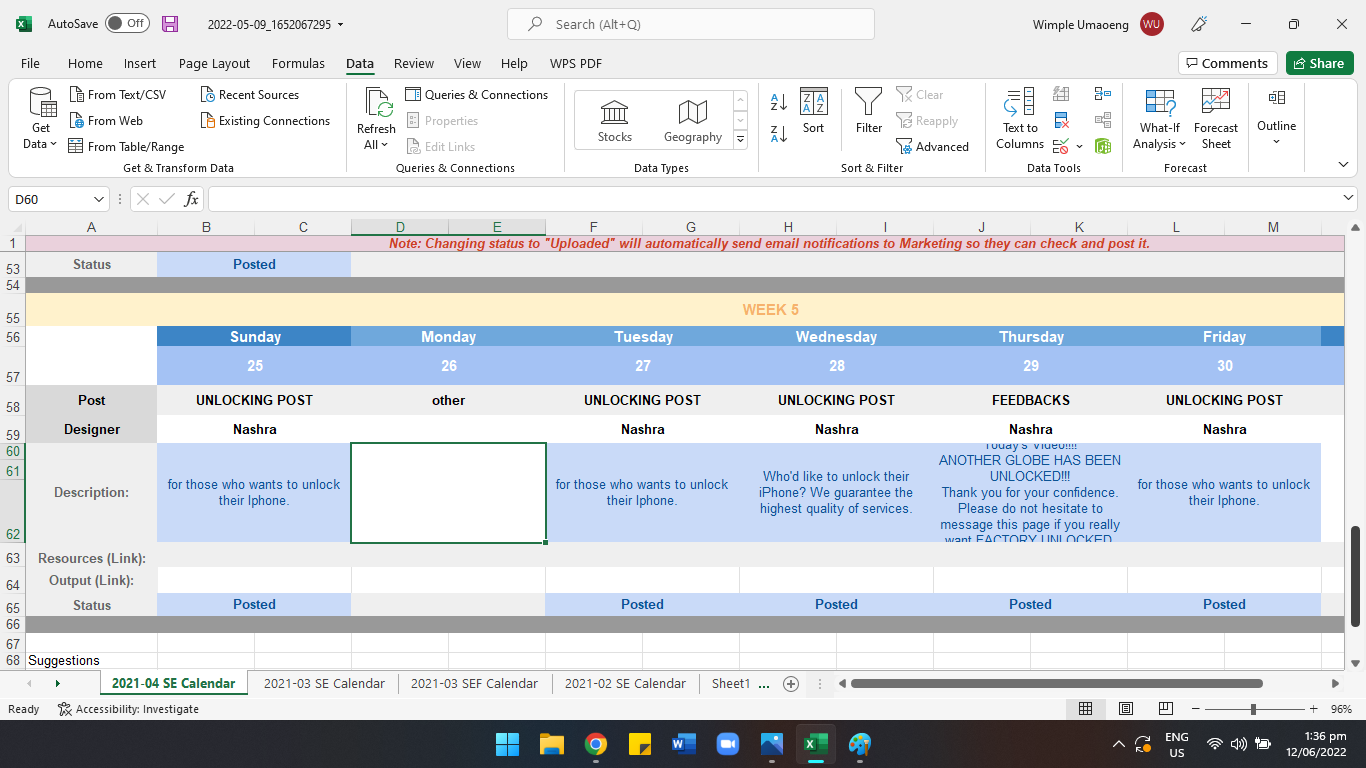Add a new sheet

coord(791,684)
